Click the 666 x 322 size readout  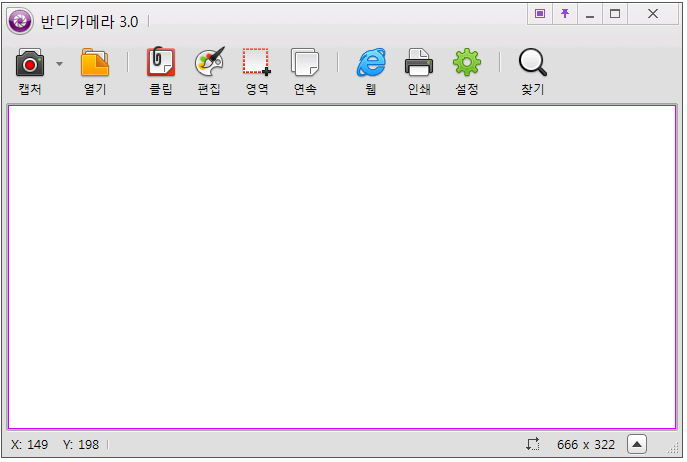pyautogui.click(x=586, y=444)
